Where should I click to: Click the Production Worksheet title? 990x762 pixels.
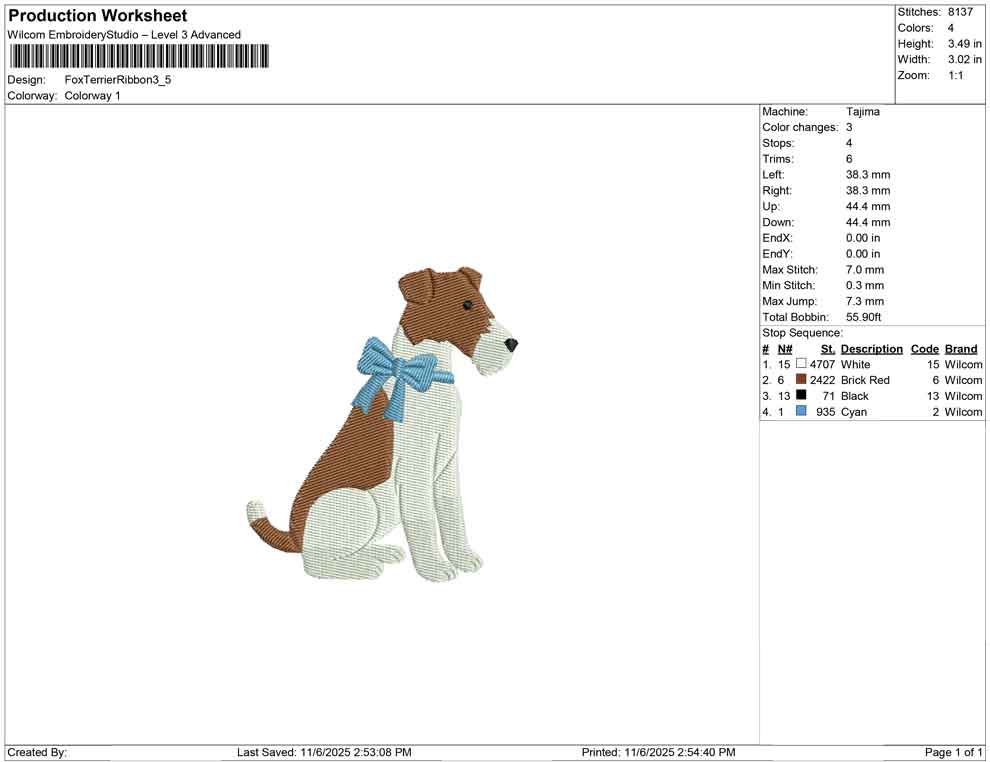pos(97,15)
